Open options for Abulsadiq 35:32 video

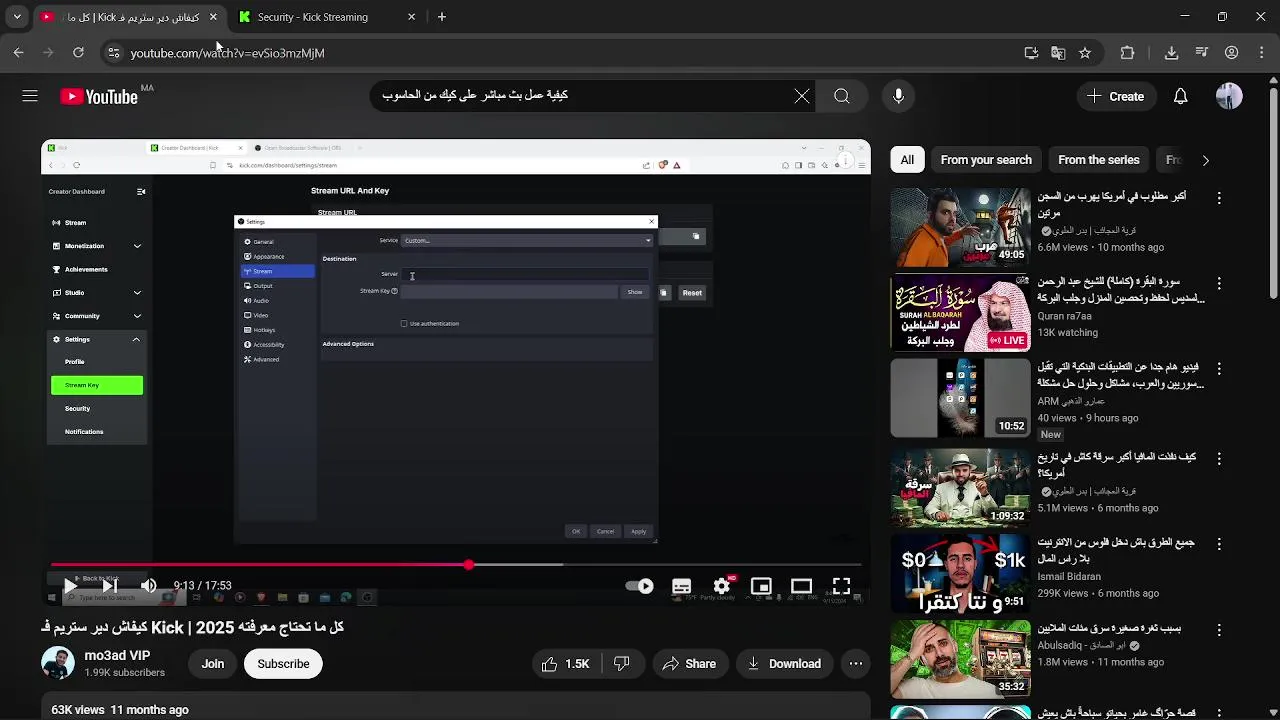[1218, 630]
